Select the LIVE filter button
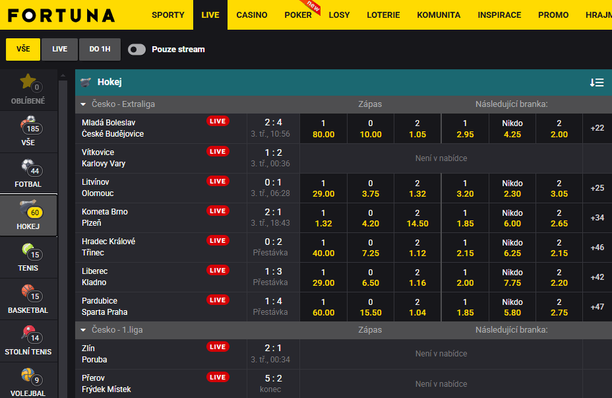This screenshot has width=612, height=398. (x=60, y=49)
